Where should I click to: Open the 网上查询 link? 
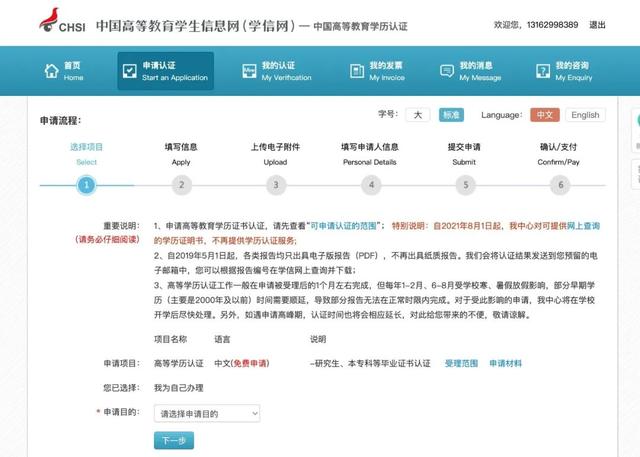tap(583, 226)
